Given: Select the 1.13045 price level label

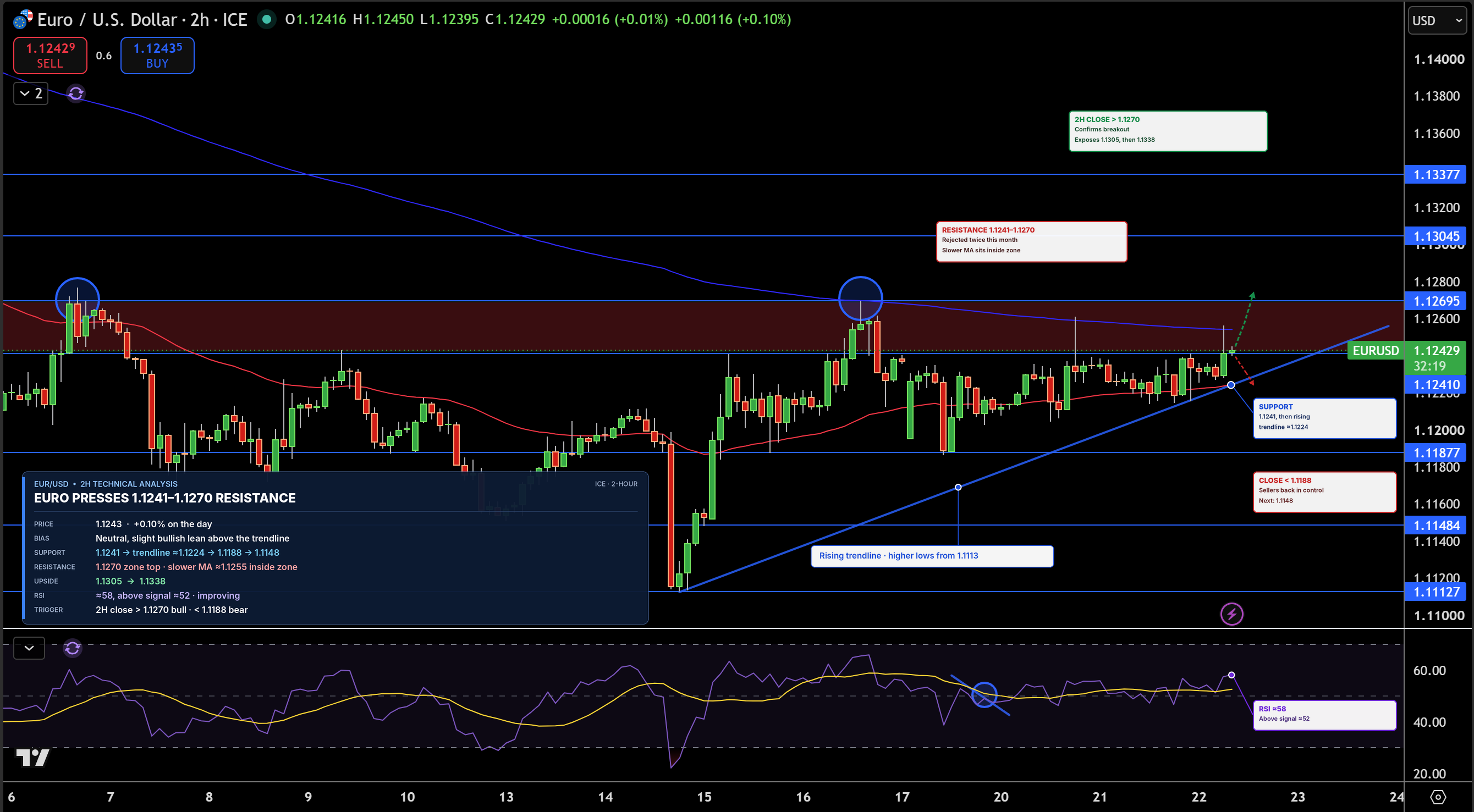Looking at the screenshot, I should (x=1436, y=236).
